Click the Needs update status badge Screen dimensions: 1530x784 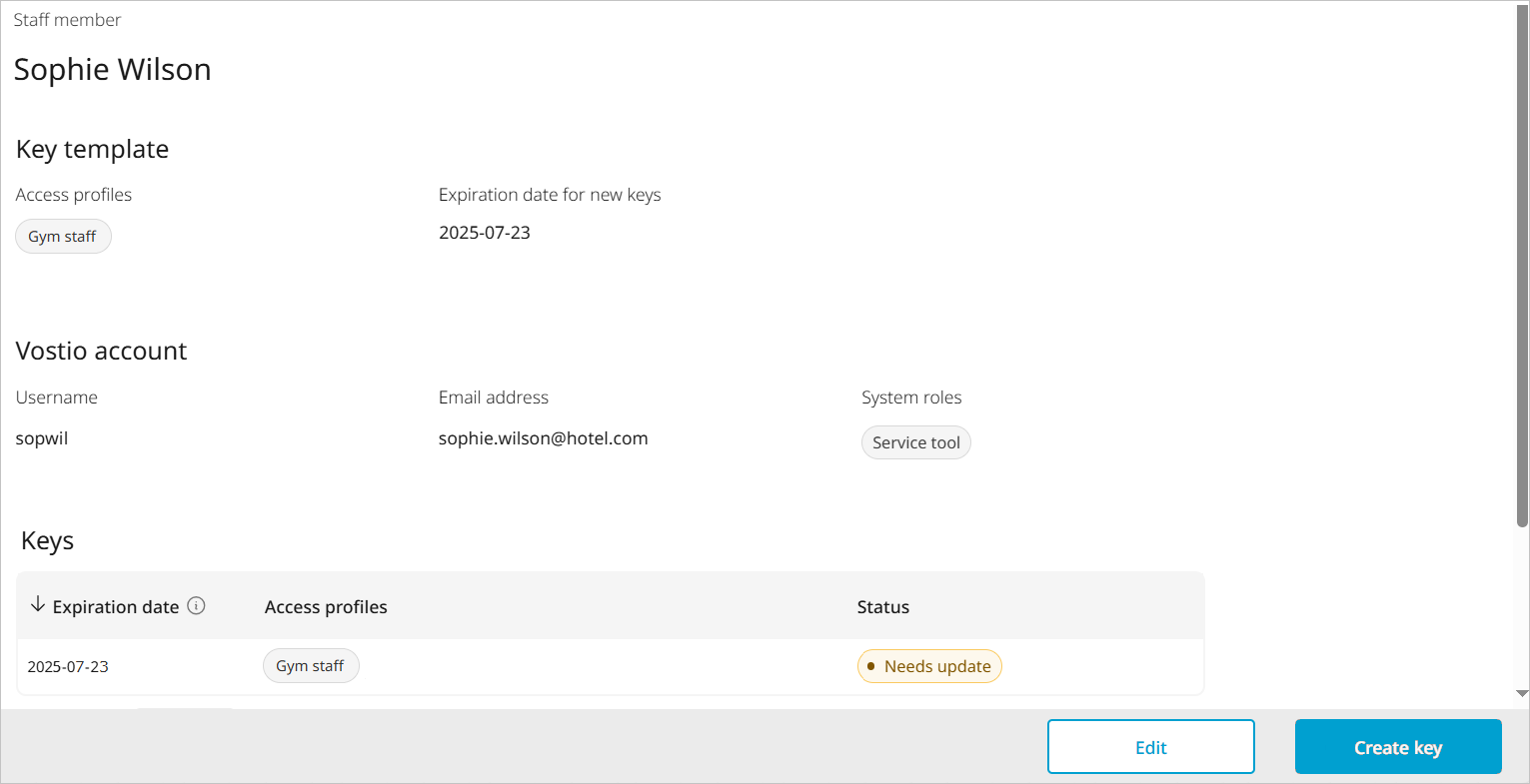pos(929,666)
